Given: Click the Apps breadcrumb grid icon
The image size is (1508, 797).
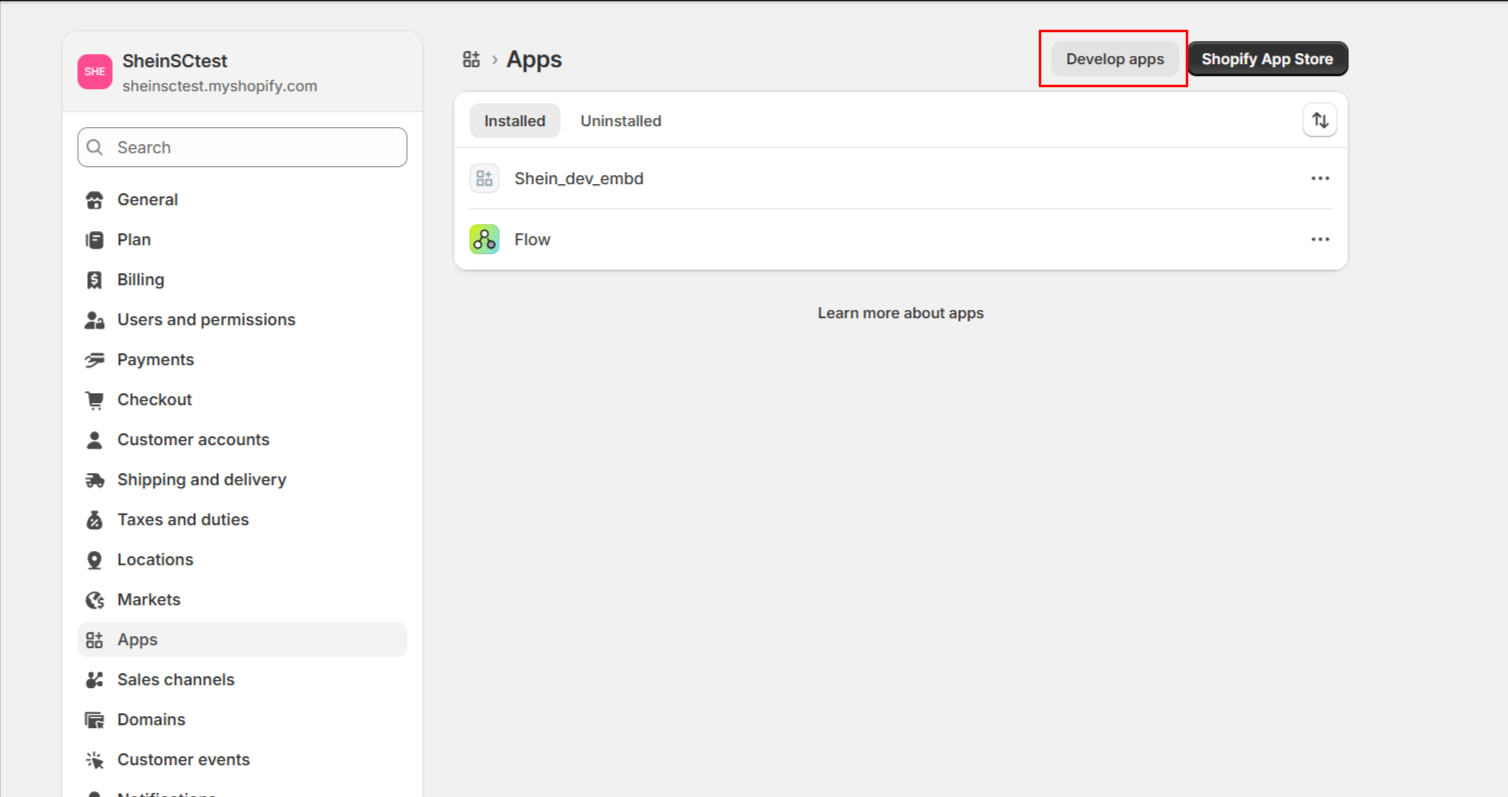Looking at the screenshot, I should point(471,60).
